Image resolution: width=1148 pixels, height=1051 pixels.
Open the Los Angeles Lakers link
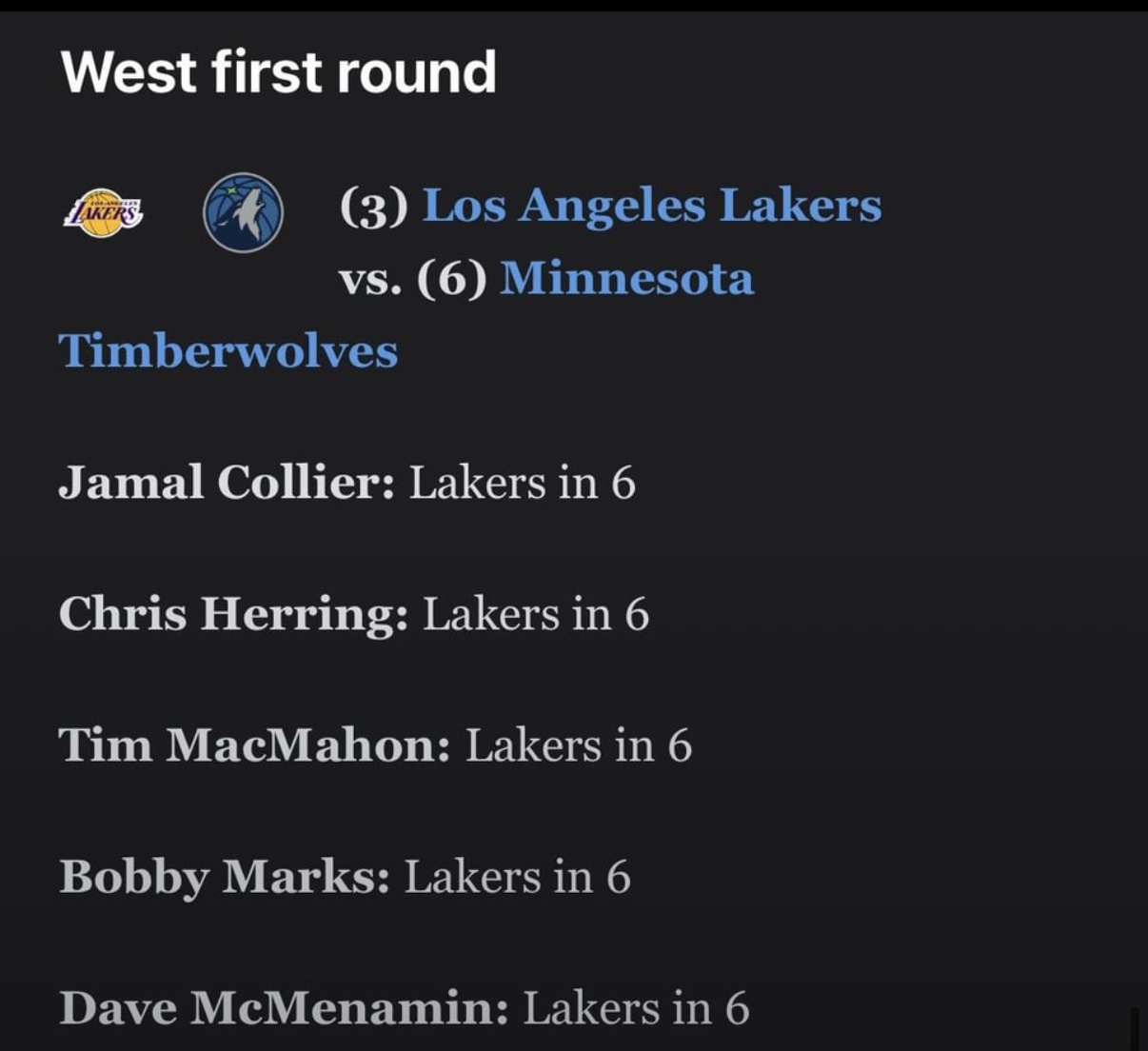652,205
